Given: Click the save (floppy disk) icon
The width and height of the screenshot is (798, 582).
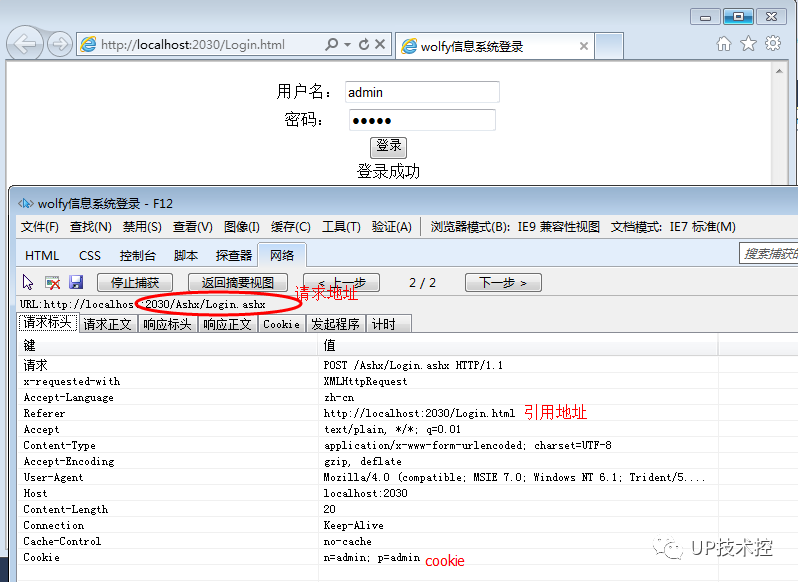Looking at the screenshot, I should point(76,282).
